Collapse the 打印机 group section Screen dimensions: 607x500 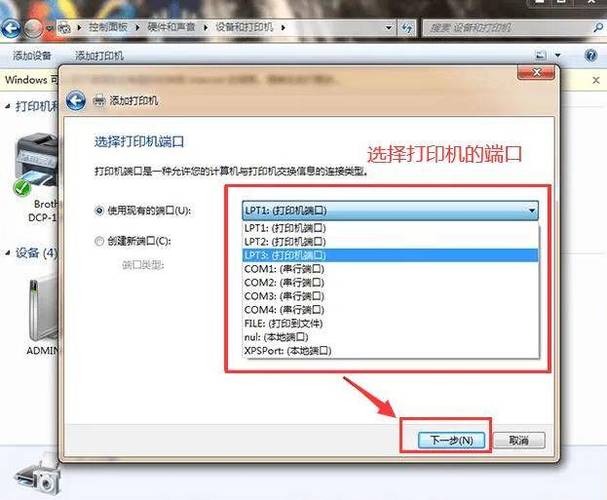8,106
